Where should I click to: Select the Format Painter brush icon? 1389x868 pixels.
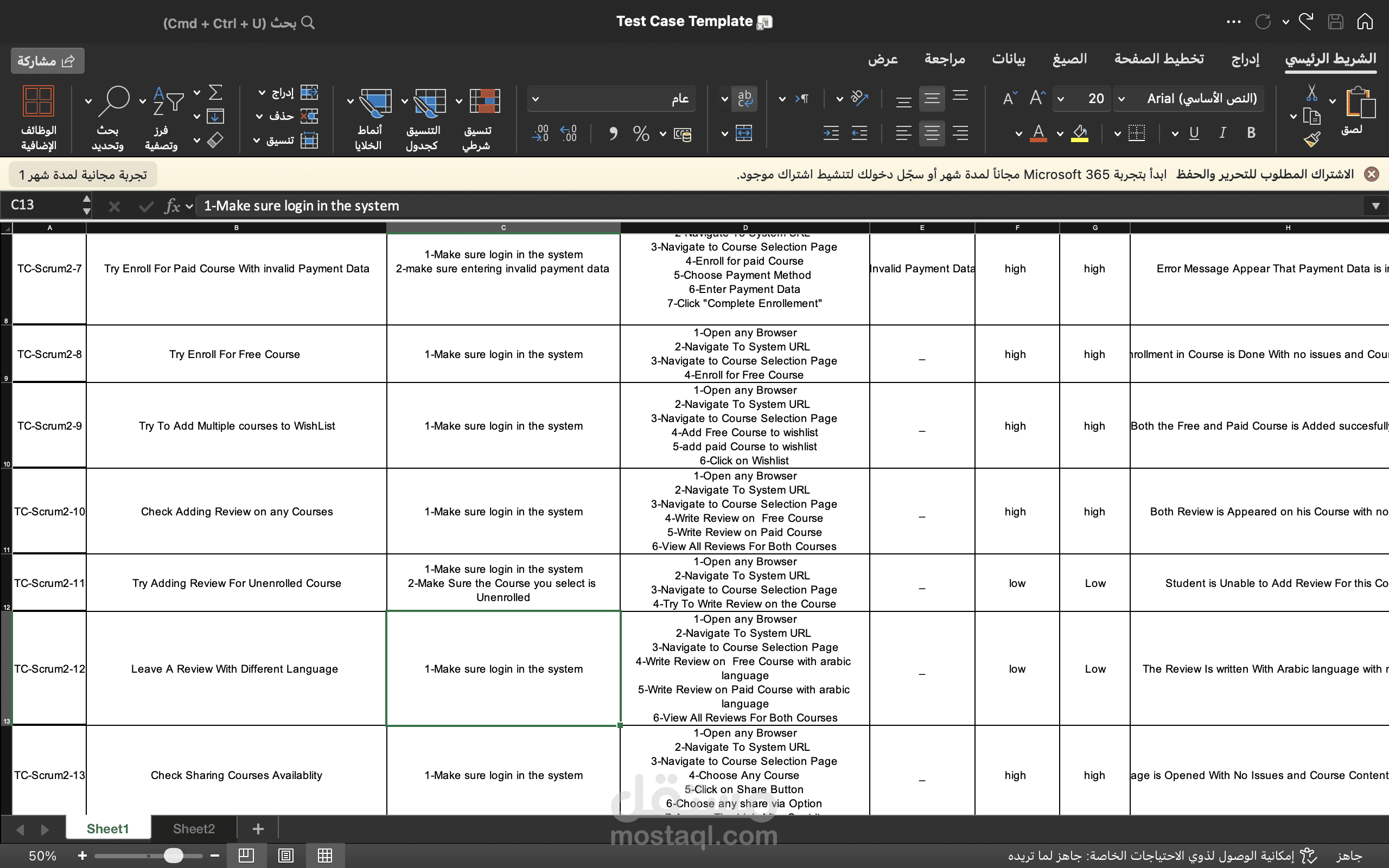pyautogui.click(x=1311, y=139)
